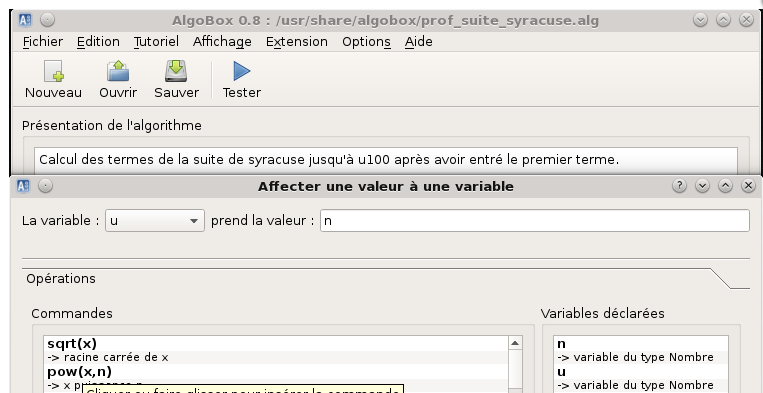Click the racine carrée de x description
763x393 pixels.
tap(108, 357)
